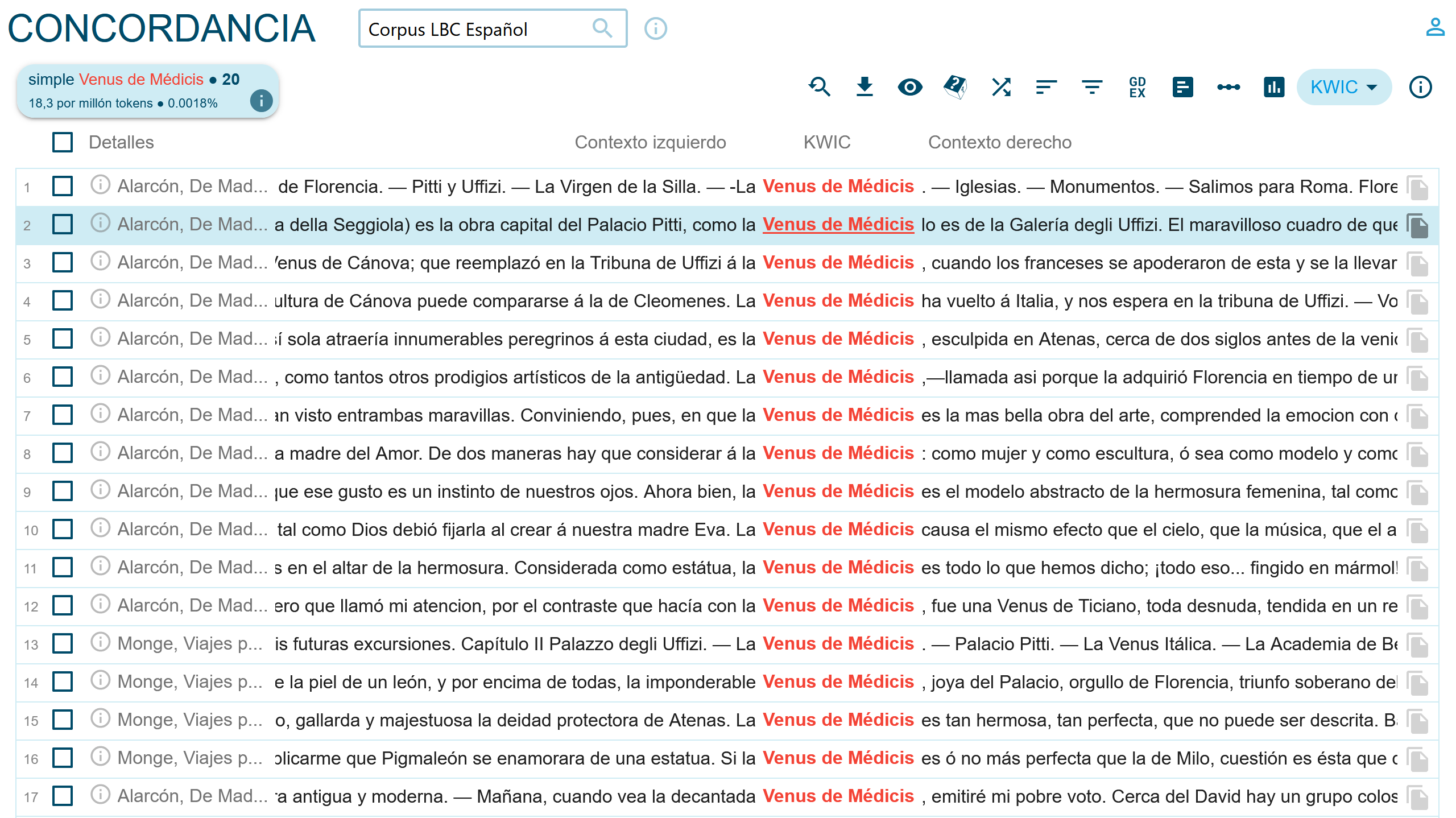Screen dimensions: 1456x818
Task: Tick the checkbox for line 2
Action: tap(63, 224)
